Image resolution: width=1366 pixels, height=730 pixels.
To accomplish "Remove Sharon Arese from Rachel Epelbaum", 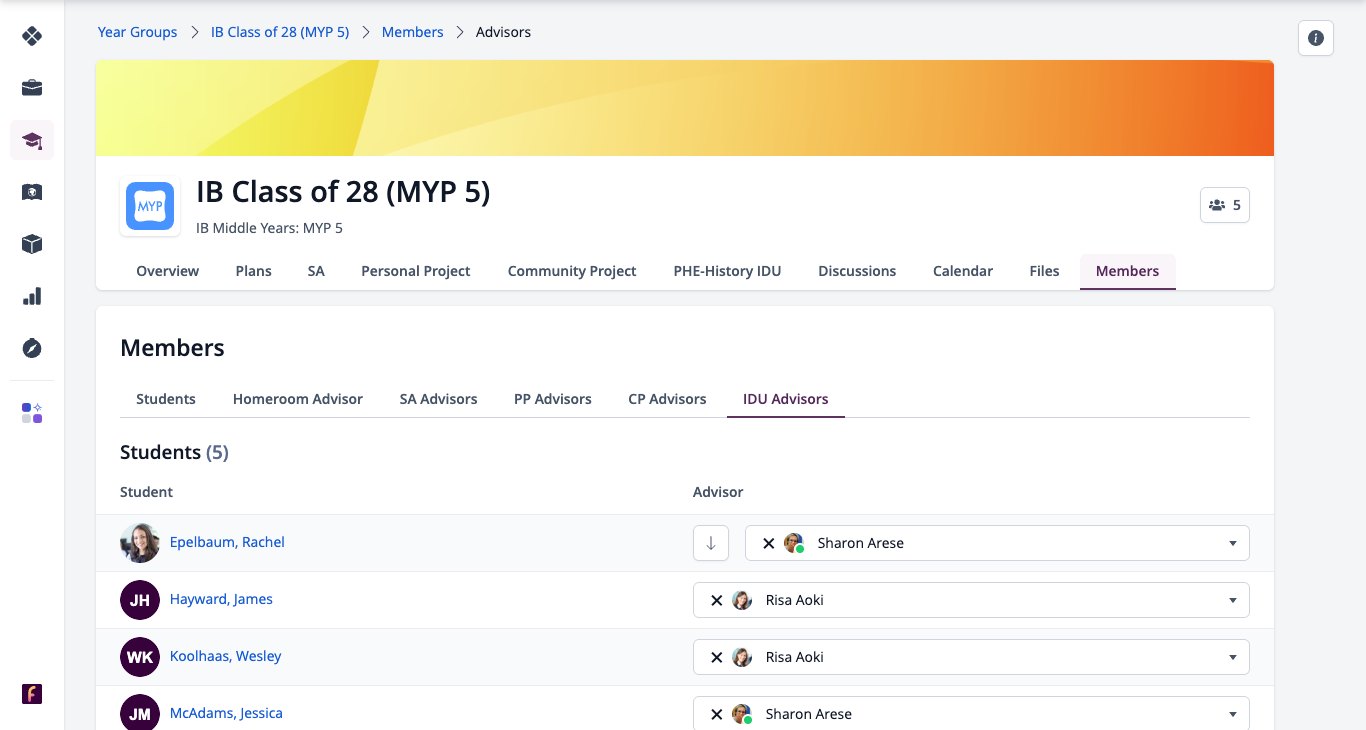I will (x=768, y=543).
